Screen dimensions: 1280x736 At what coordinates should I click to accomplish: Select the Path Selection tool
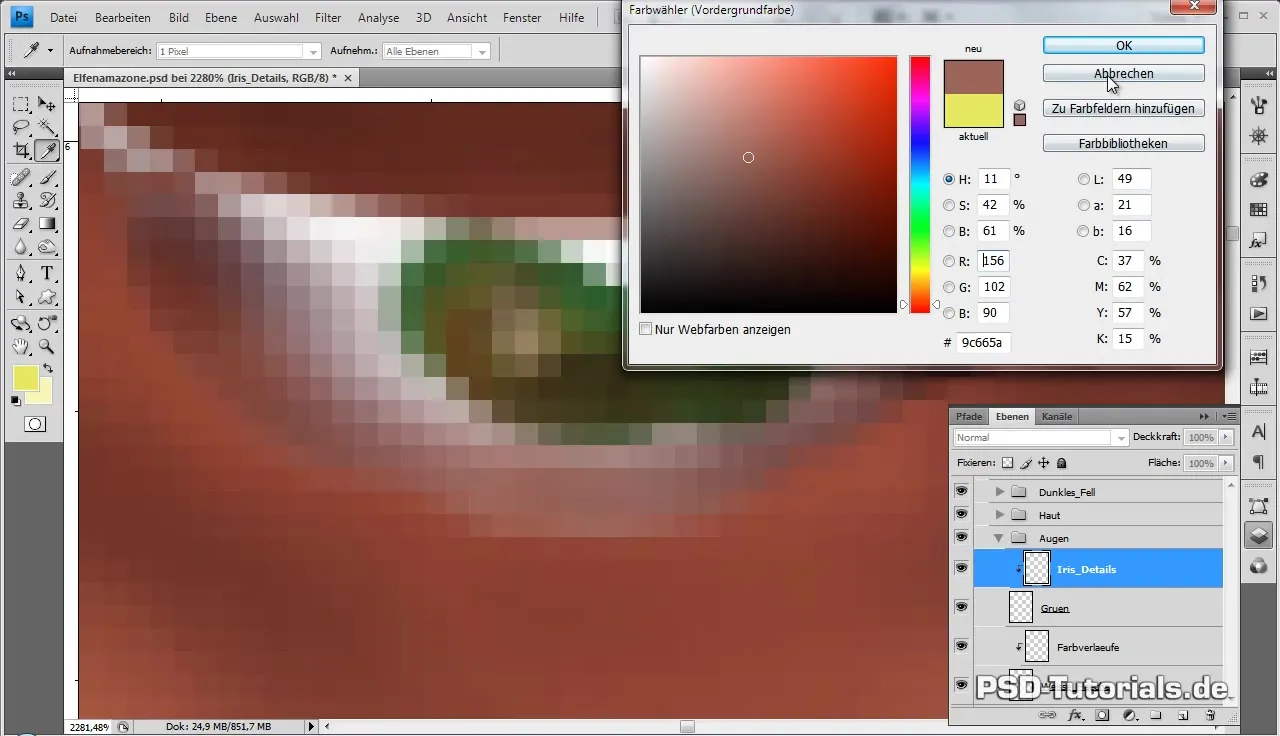[21, 297]
